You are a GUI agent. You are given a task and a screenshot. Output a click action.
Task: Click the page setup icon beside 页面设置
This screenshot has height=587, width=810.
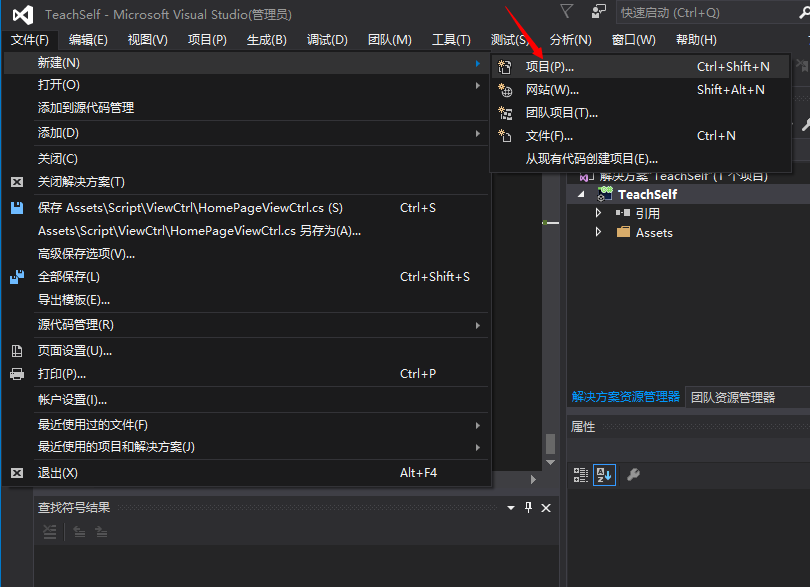tap(17, 351)
